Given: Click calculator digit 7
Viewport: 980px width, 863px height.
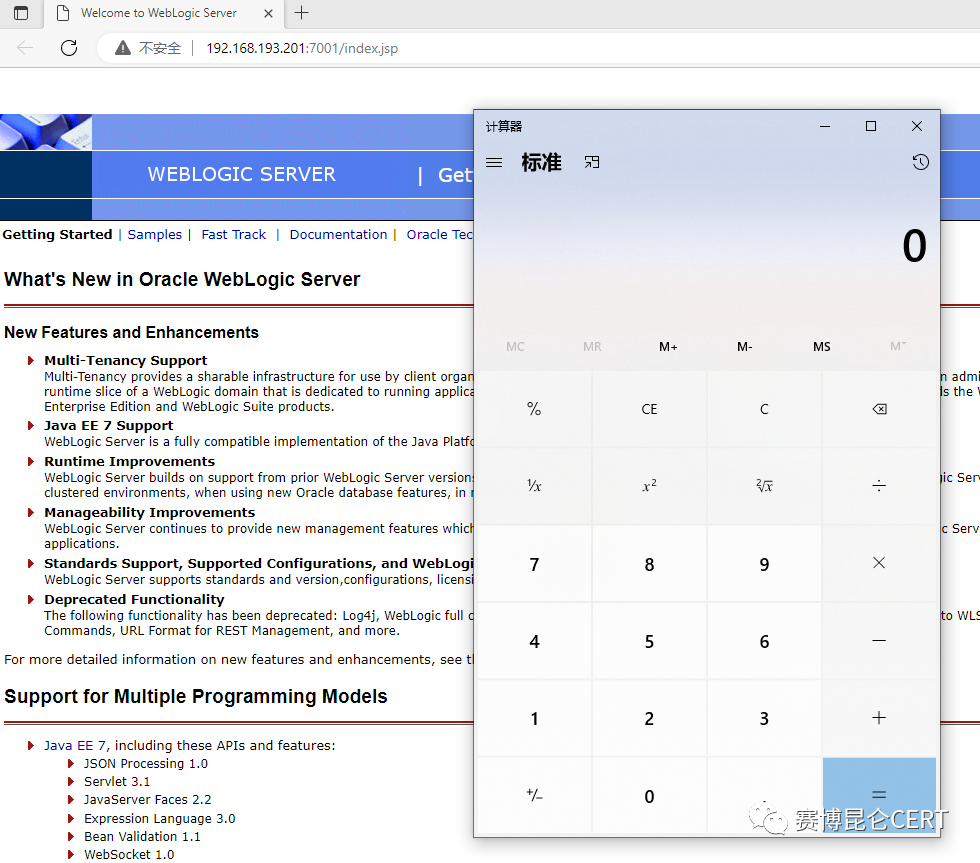Looking at the screenshot, I should (x=534, y=564).
